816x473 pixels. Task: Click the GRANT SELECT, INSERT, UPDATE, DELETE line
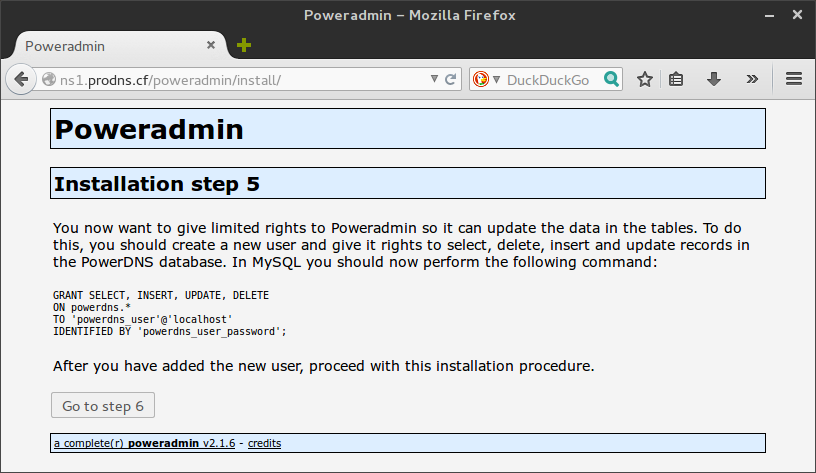(x=161, y=296)
